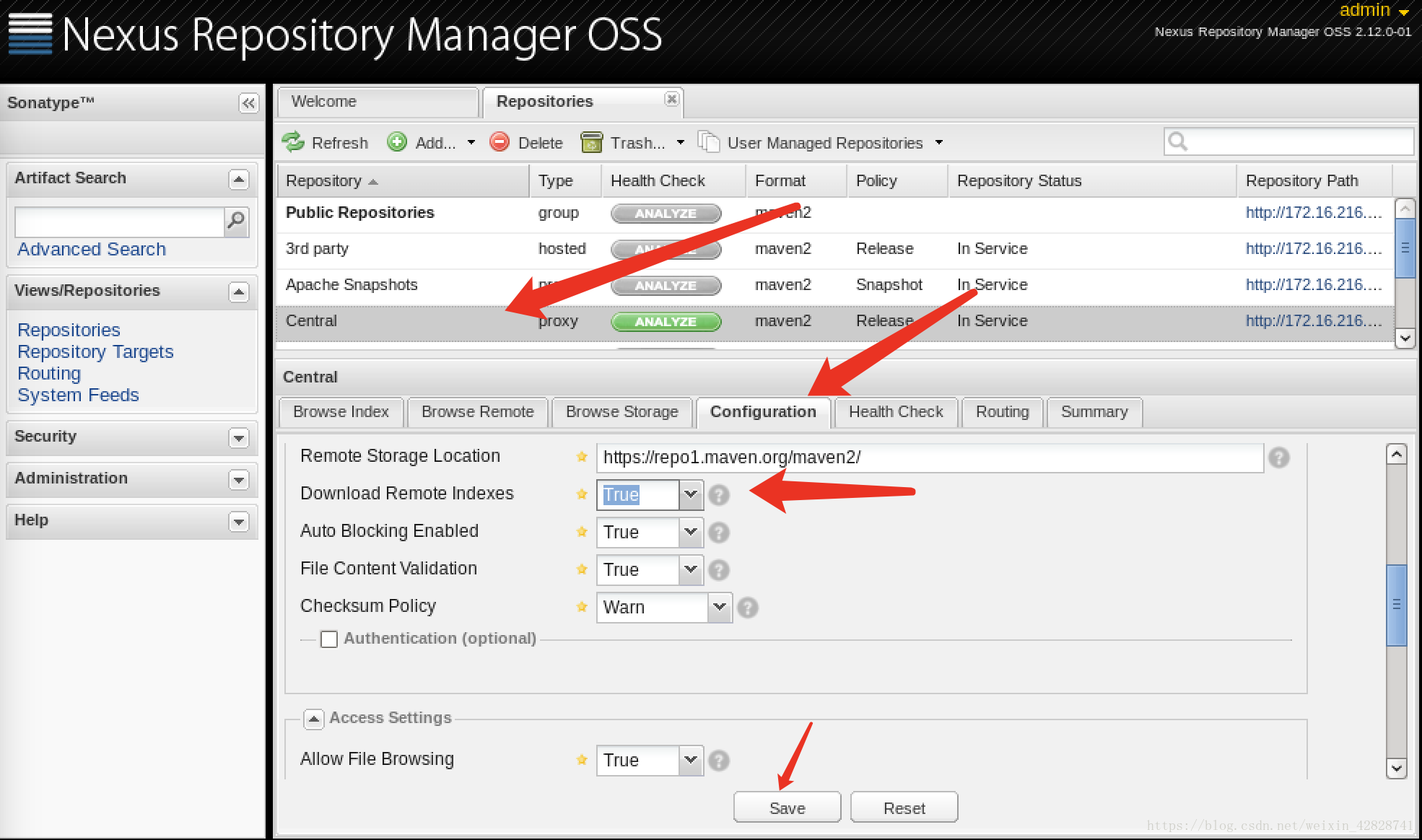Sort by the Policy column header
This screenshot has height=840, width=1422.
pyautogui.click(x=897, y=181)
